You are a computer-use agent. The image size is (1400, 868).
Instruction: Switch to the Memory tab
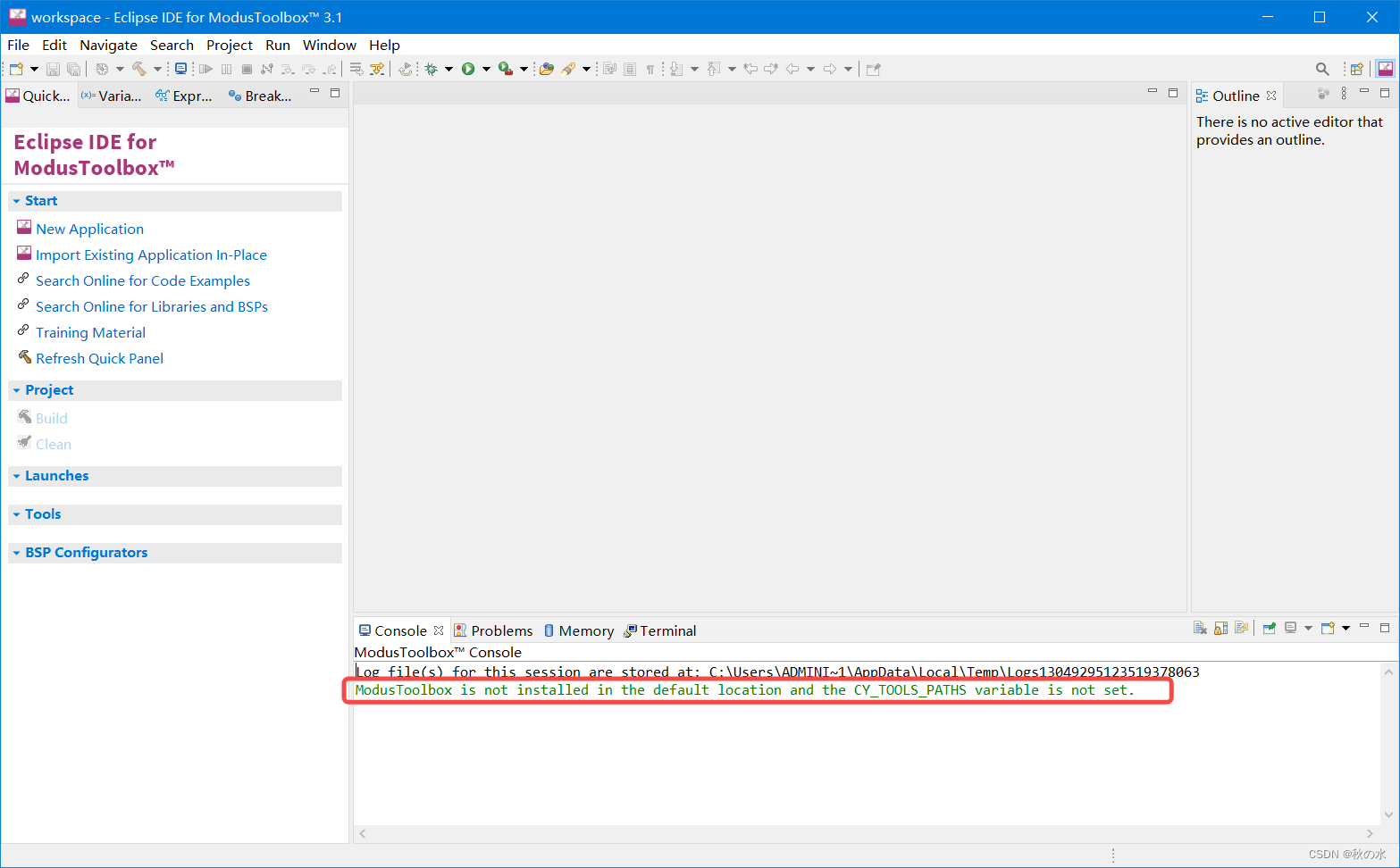pyautogui.click(x=579, y=630)
